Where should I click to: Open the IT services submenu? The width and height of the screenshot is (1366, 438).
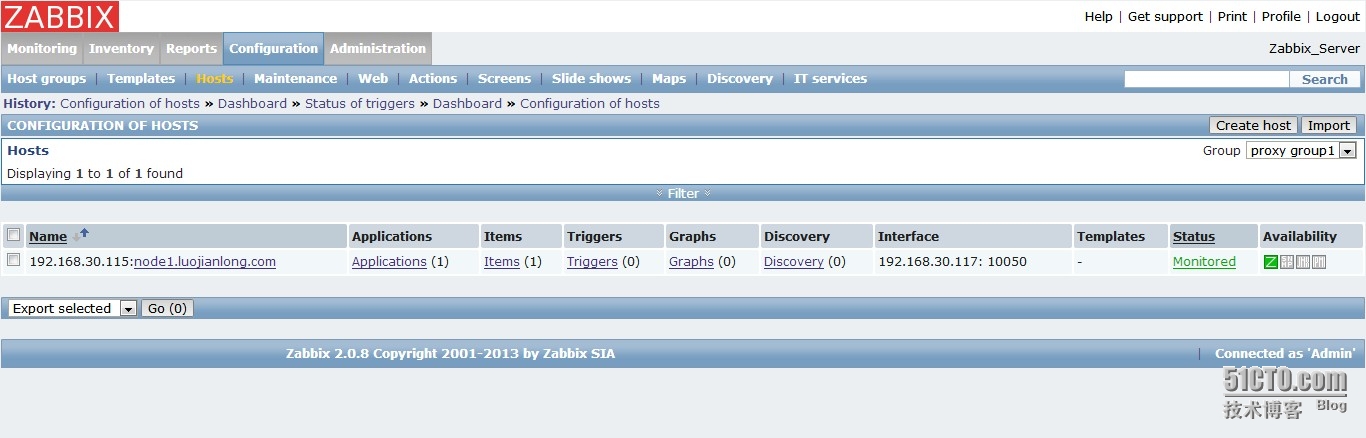830,79
